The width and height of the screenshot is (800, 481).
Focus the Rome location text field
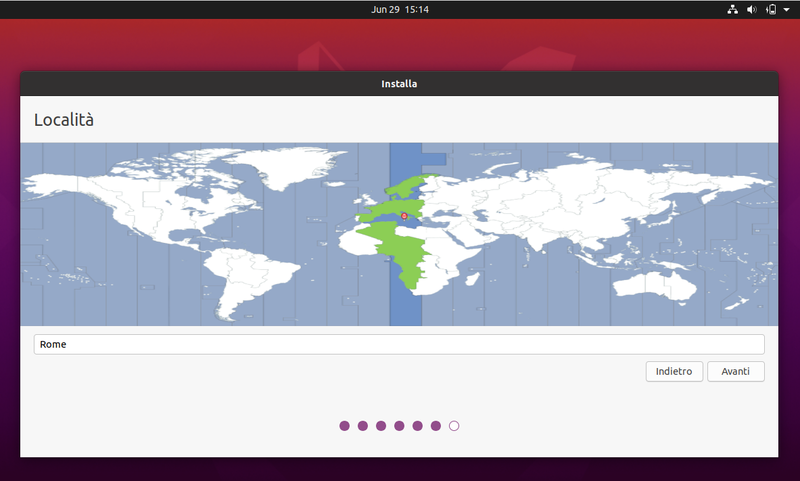point(399,344)
